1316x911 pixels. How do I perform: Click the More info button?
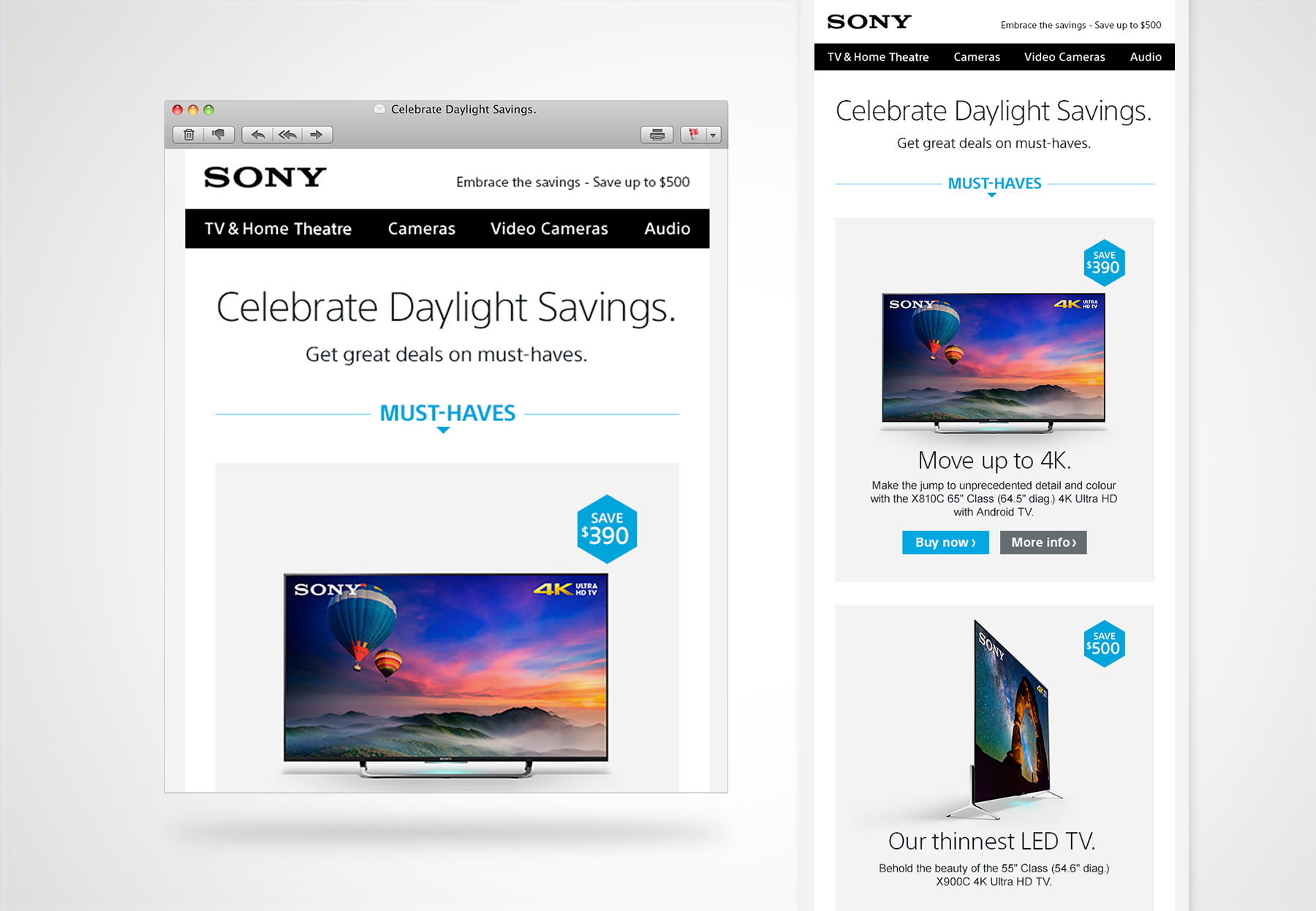[x=1043, y=543]
